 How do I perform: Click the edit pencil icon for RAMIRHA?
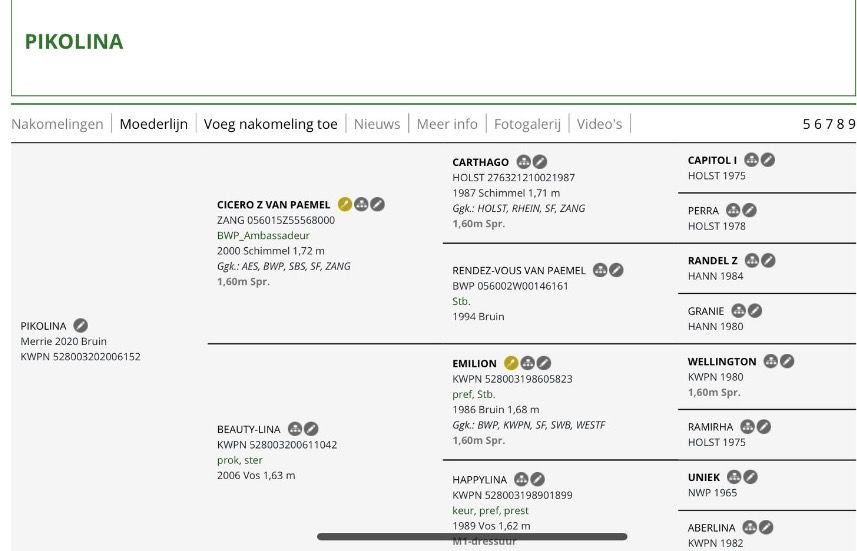[x=764, y=427]
